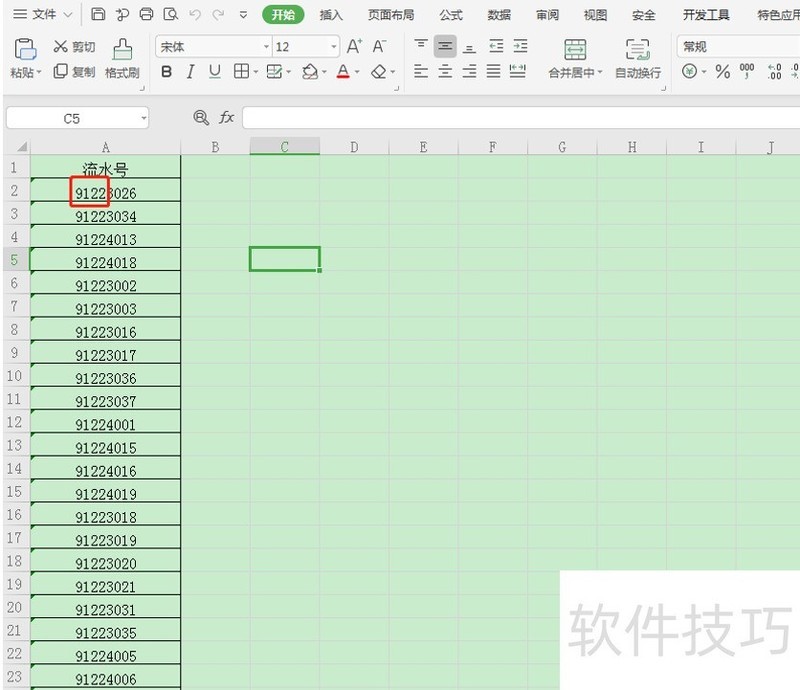
Task: Switch to the 插入 ribbon tab
Action: click(331, 14)
